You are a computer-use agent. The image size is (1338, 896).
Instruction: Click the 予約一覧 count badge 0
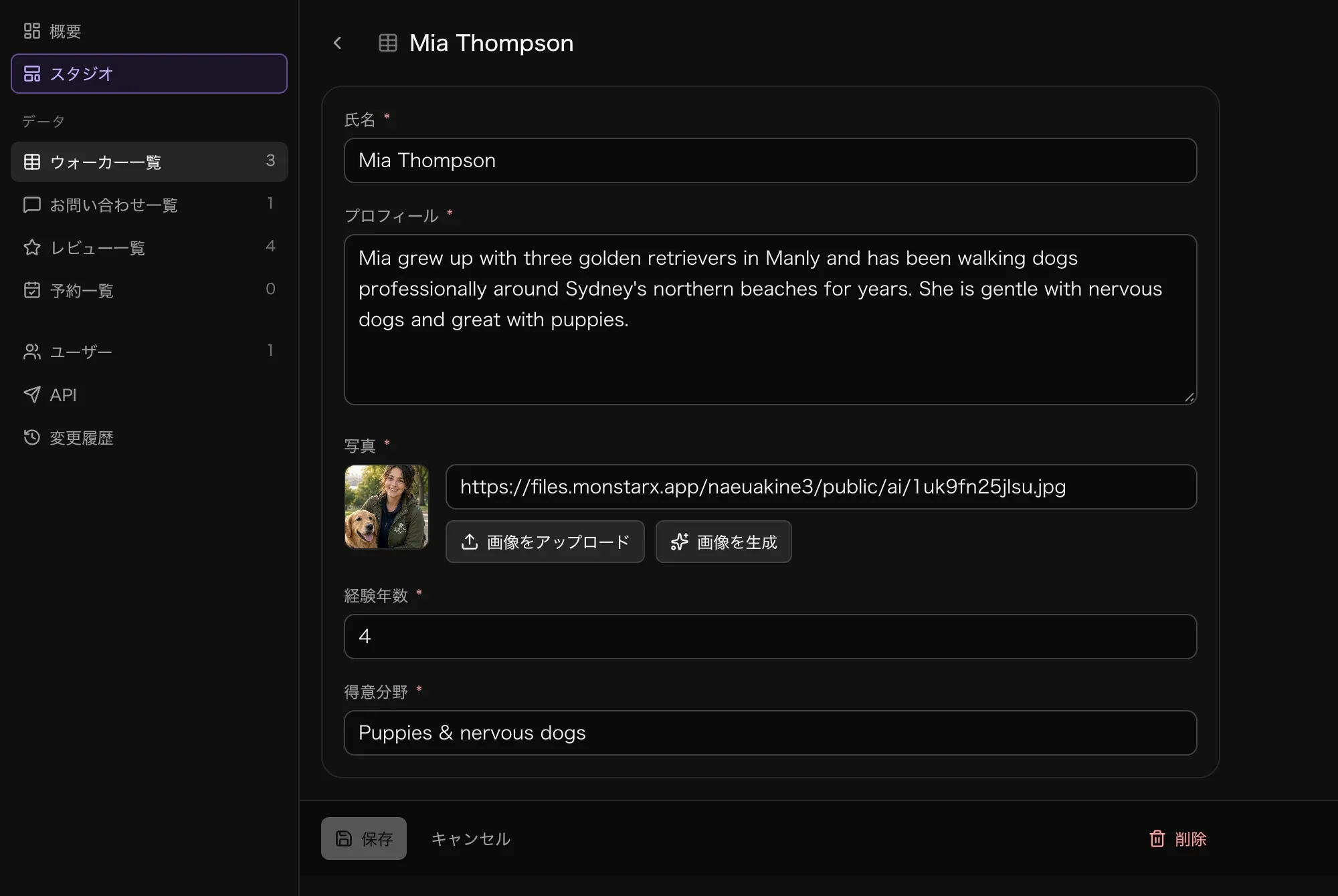click(270, 289)
